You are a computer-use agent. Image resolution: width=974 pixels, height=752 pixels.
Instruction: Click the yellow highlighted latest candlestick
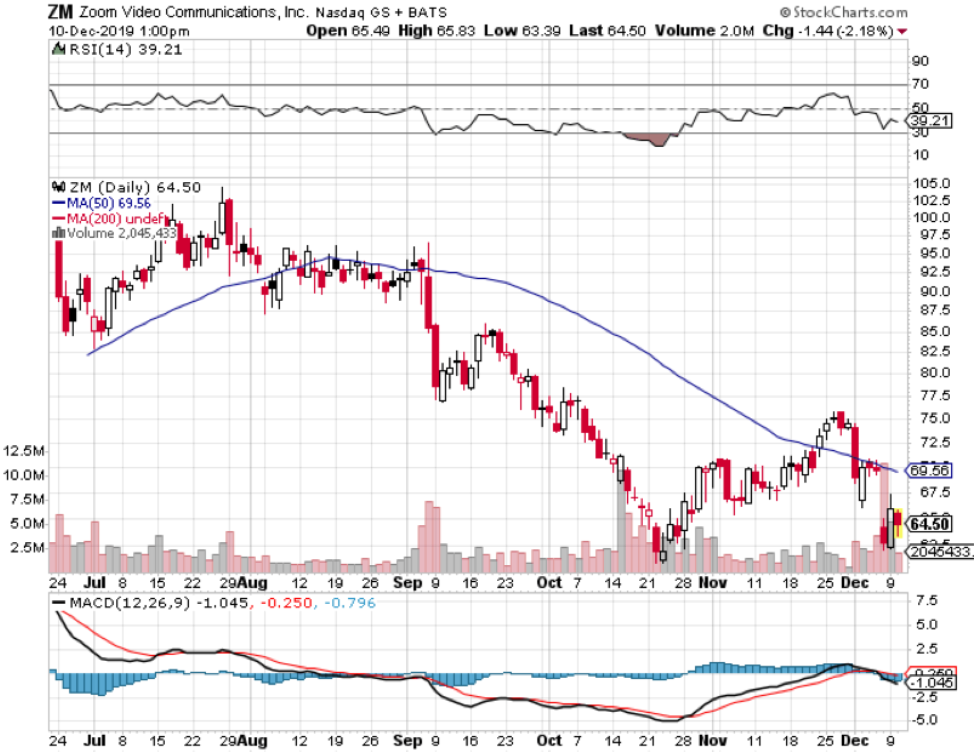click(x=898, y=523)
